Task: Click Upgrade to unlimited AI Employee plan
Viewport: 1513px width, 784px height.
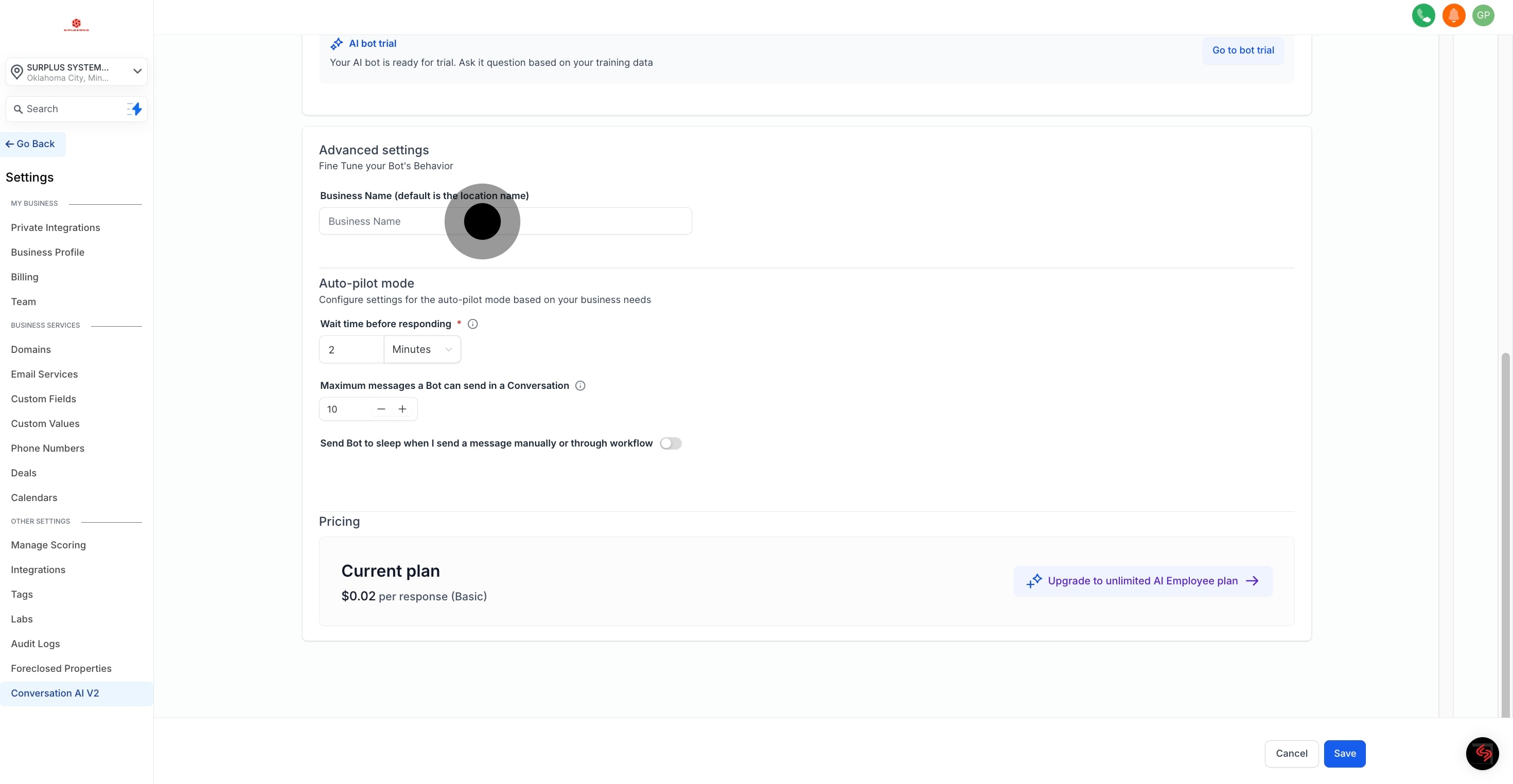Action: [1142, 581]
